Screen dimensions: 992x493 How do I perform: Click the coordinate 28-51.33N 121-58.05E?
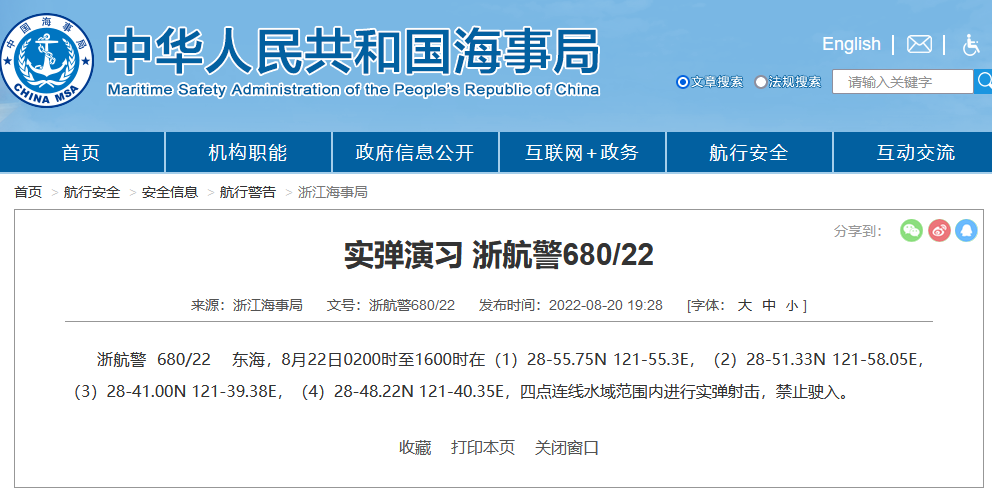pyautogui.click(x=831, y=360)
